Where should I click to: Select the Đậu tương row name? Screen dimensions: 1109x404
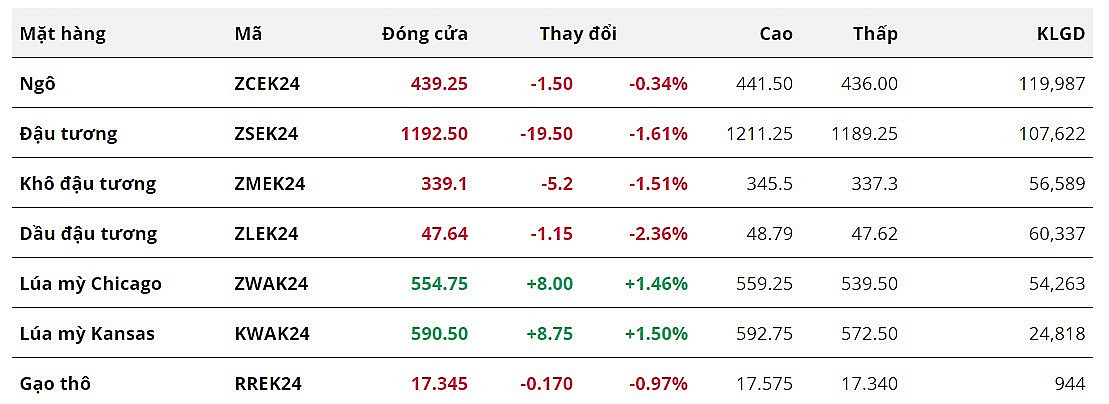[x=68, y=134]
